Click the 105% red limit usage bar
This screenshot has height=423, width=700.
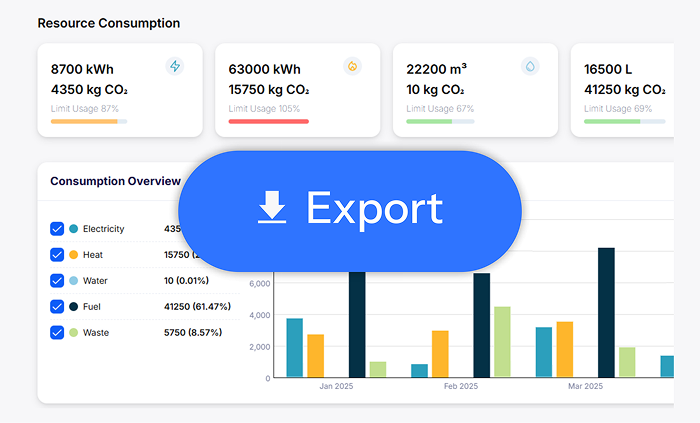[269, 121]
